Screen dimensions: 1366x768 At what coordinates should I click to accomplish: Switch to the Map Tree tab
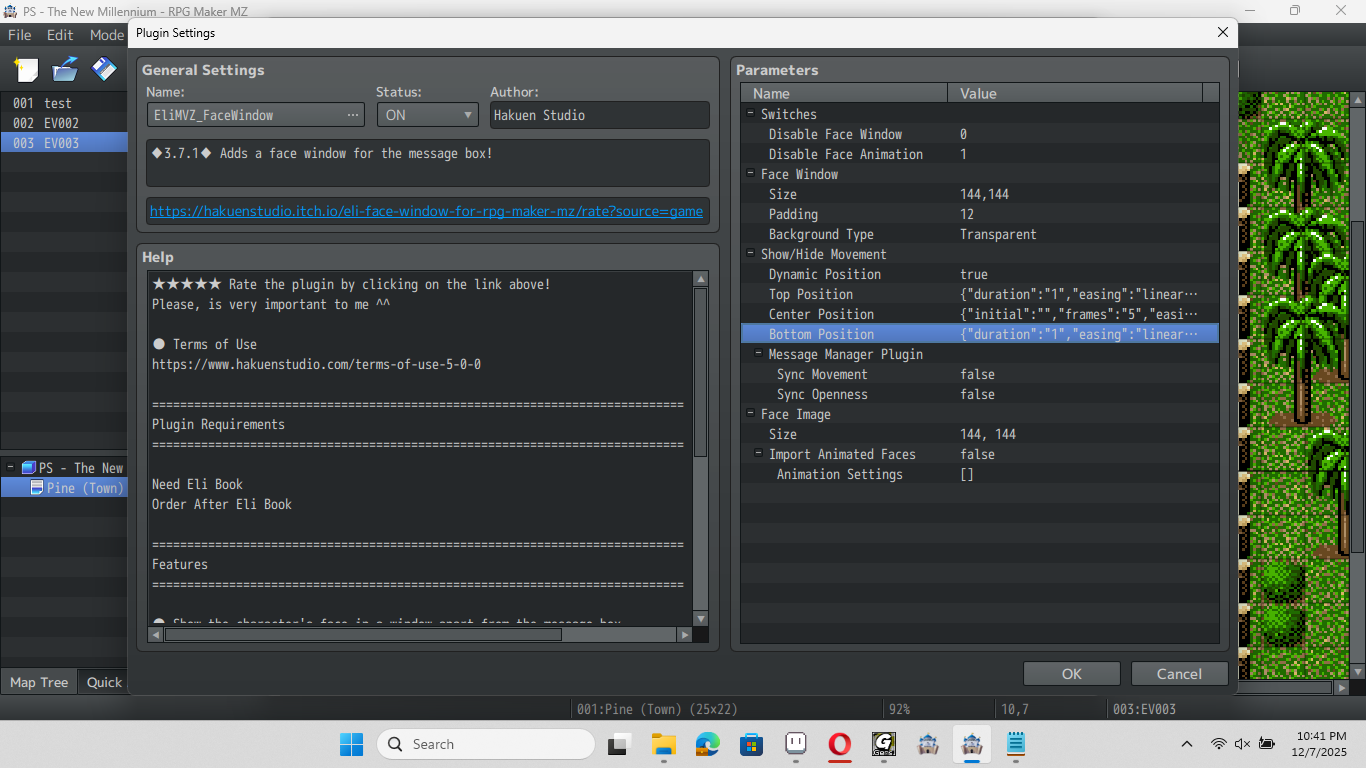click(x=39, y=682)
